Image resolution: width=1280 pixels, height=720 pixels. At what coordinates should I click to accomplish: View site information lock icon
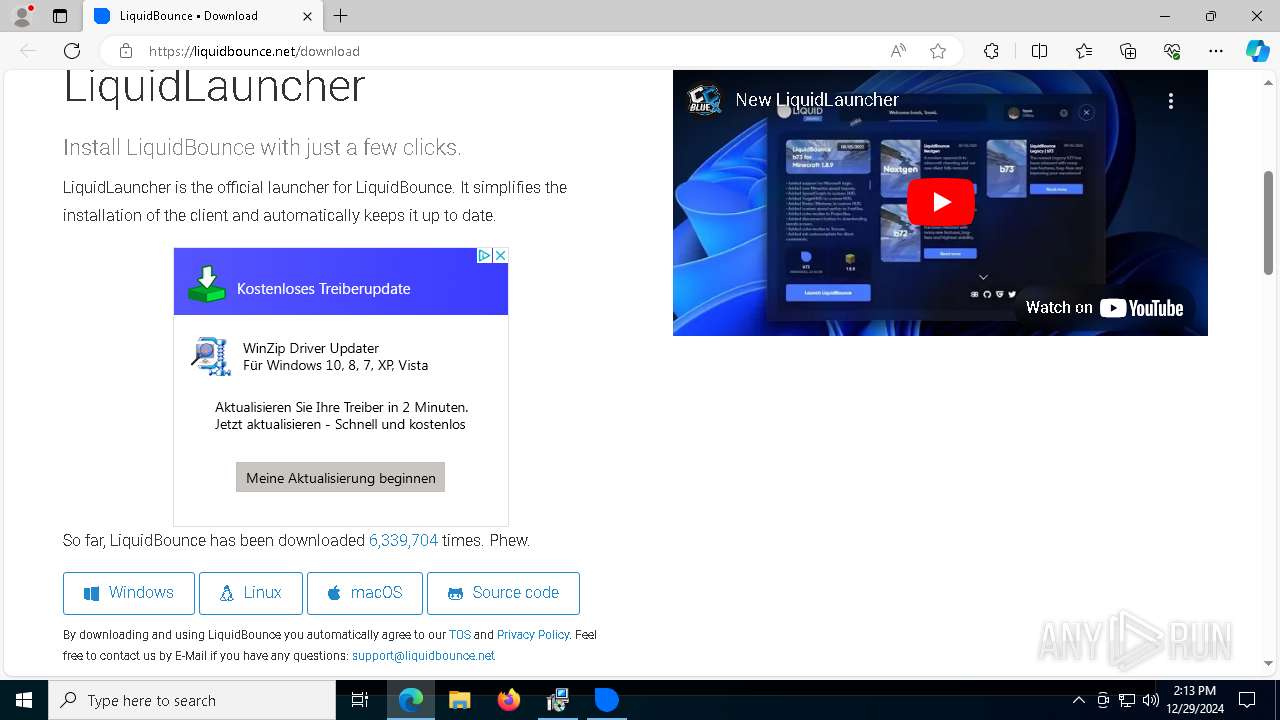coord(125,51)
